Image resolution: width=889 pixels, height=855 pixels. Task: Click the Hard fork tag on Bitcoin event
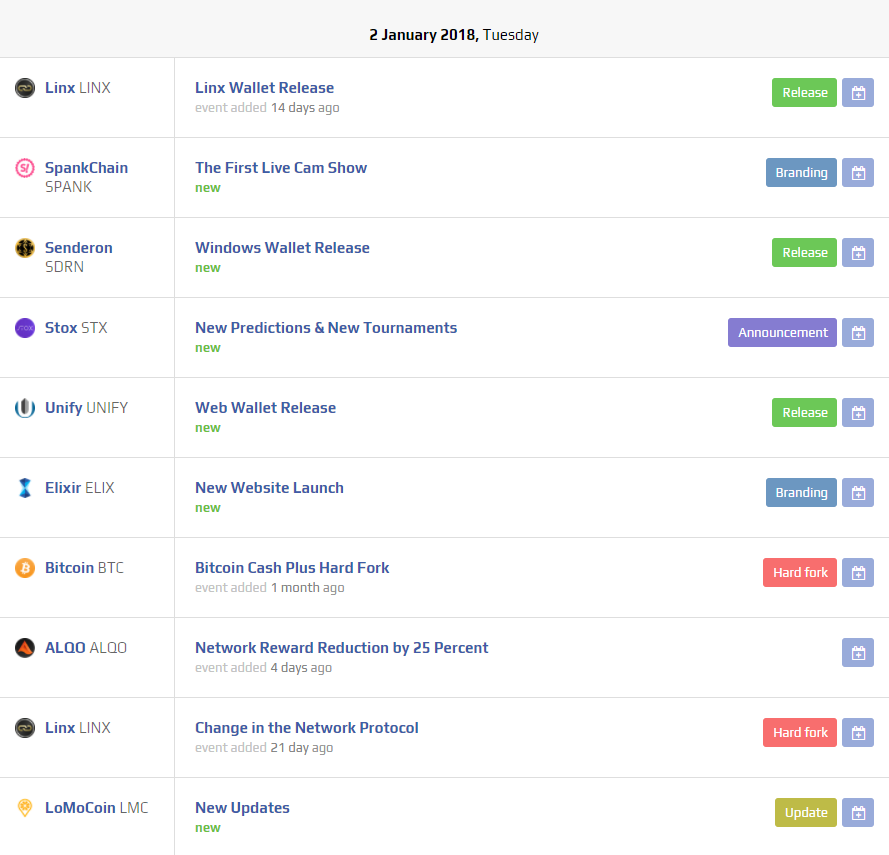(x=800, y=572)
